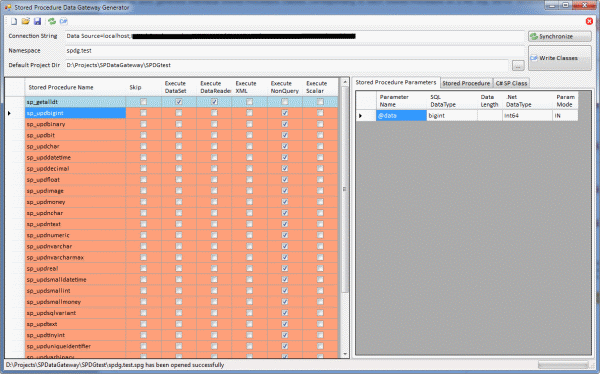600x374 pixels.
Task: Browse for the default project directory with the ellipsis button
Action: click(518, 65)
